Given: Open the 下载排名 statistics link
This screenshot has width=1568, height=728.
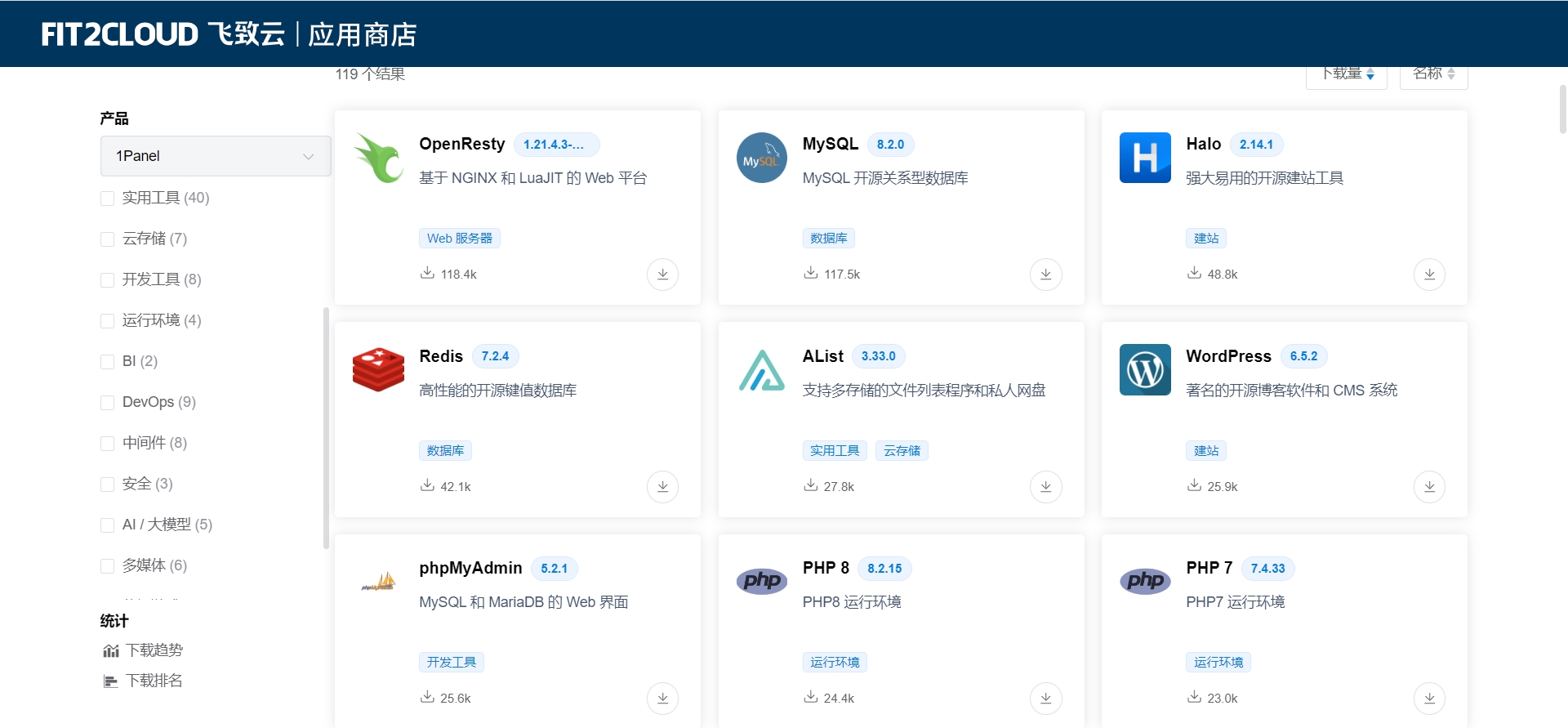Looking at the screenshot, I should click(154, 681).
